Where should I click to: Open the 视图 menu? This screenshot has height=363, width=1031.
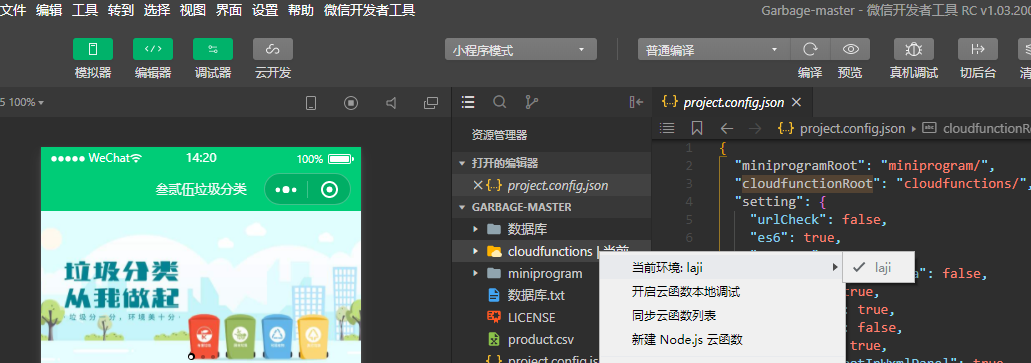[x=193, y=11]
